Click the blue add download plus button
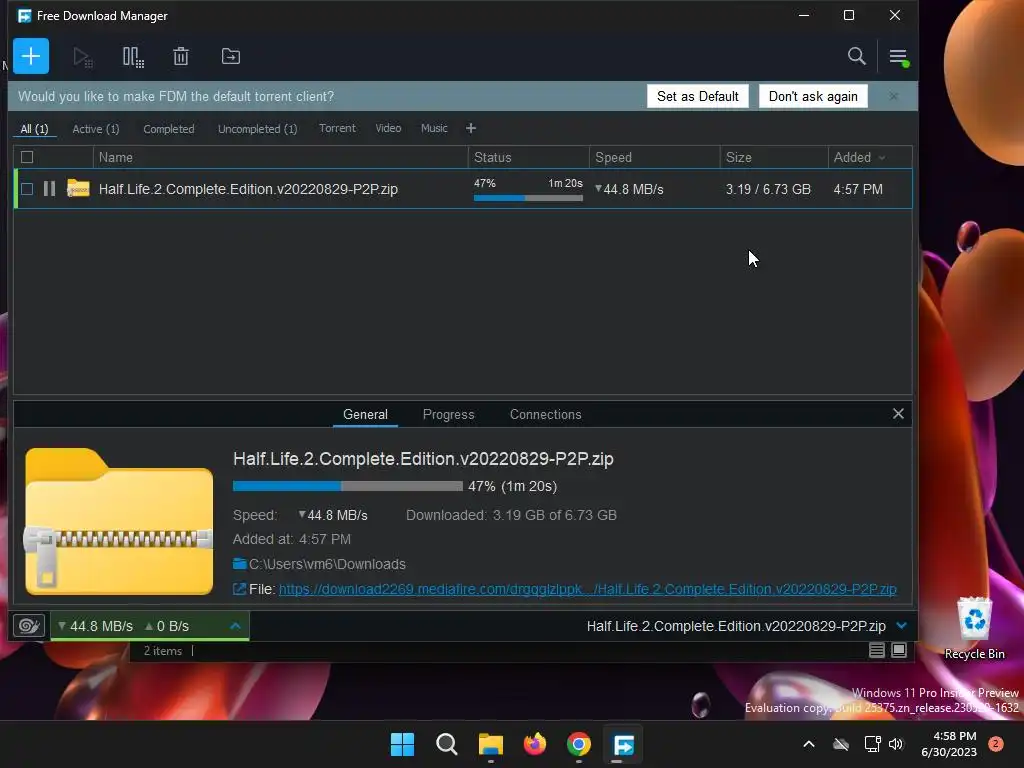Viewport: 1024px width, 768px height. (x=31, y=56)
